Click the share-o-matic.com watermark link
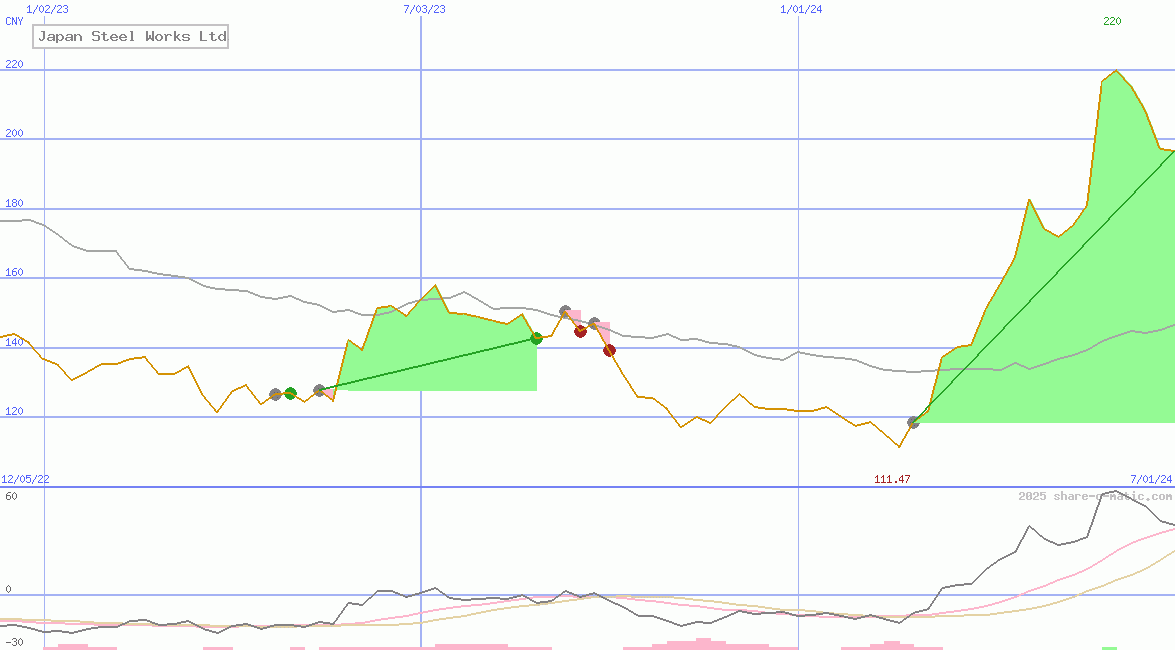Screen dimensions: 1175x650 [1095, 496]
